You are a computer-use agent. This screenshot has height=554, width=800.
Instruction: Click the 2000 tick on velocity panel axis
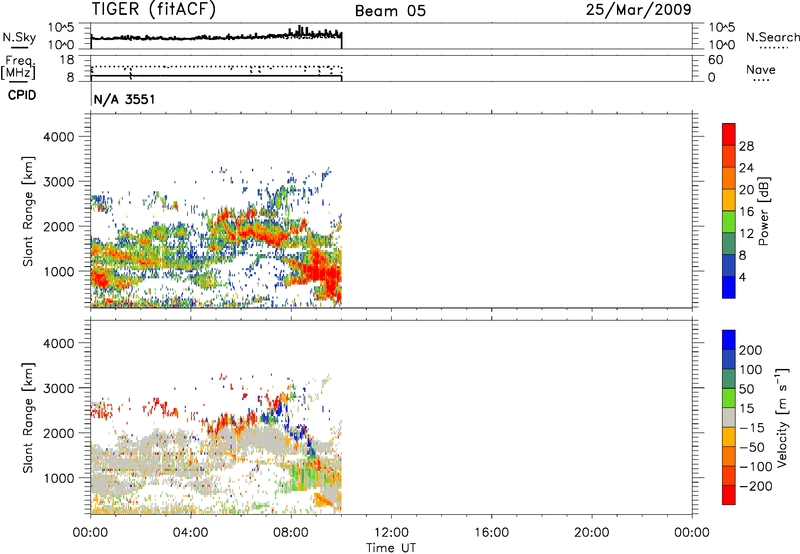pos(59,433)
